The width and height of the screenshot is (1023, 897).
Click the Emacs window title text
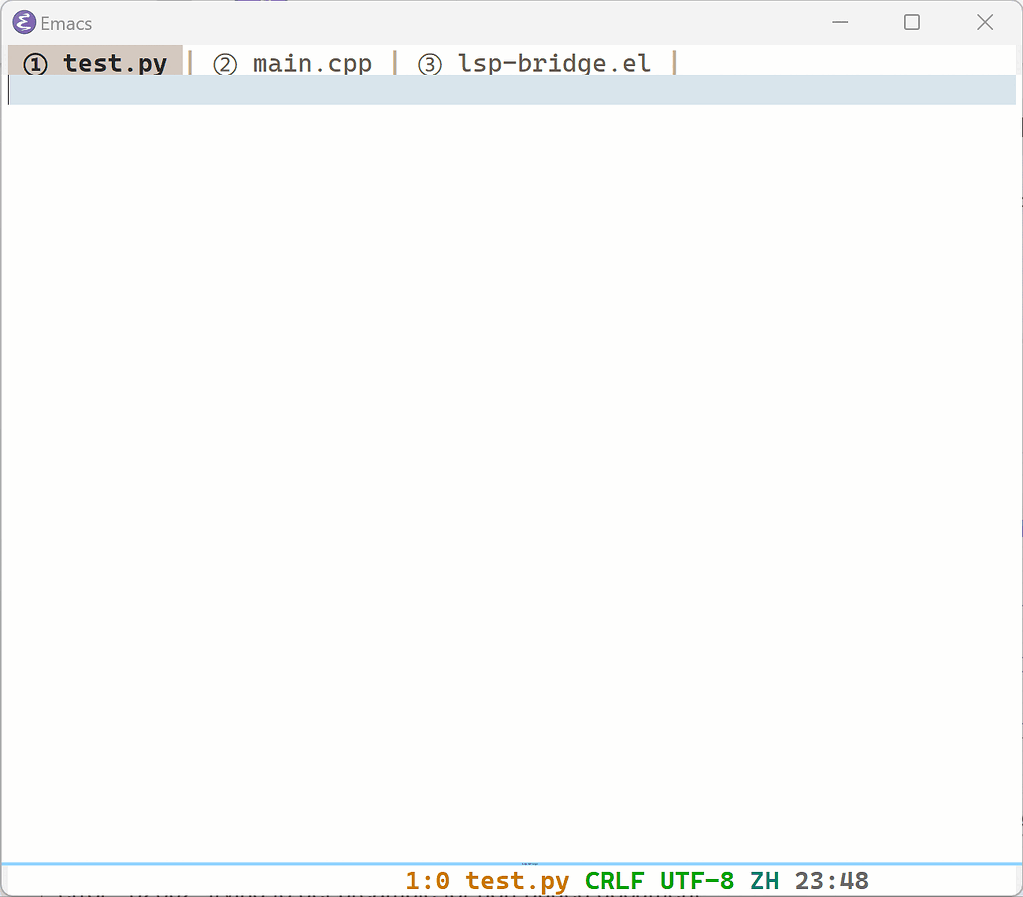pos(66,23)
